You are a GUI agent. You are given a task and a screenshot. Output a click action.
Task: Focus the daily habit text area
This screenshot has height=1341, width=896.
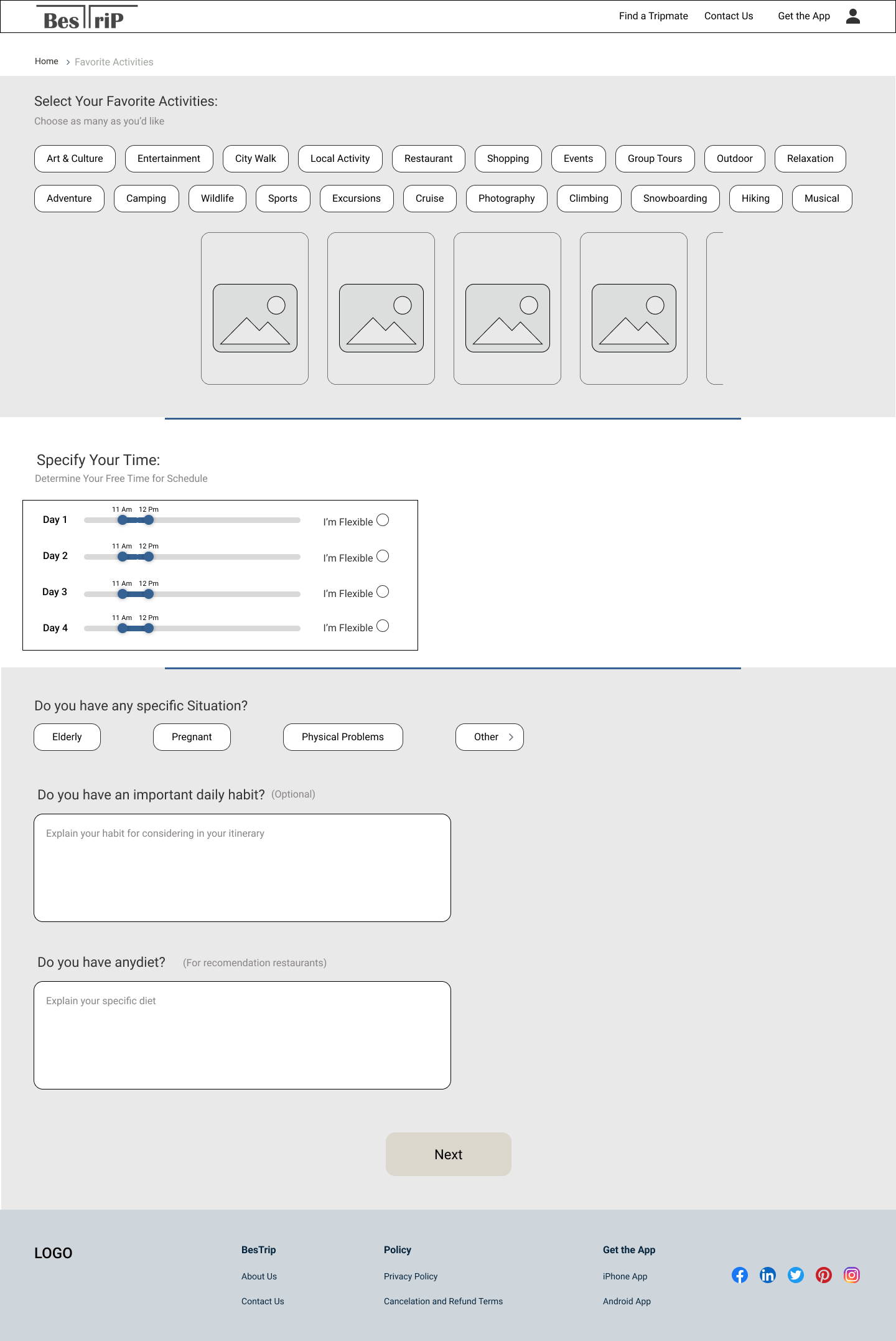click(242, 868)
